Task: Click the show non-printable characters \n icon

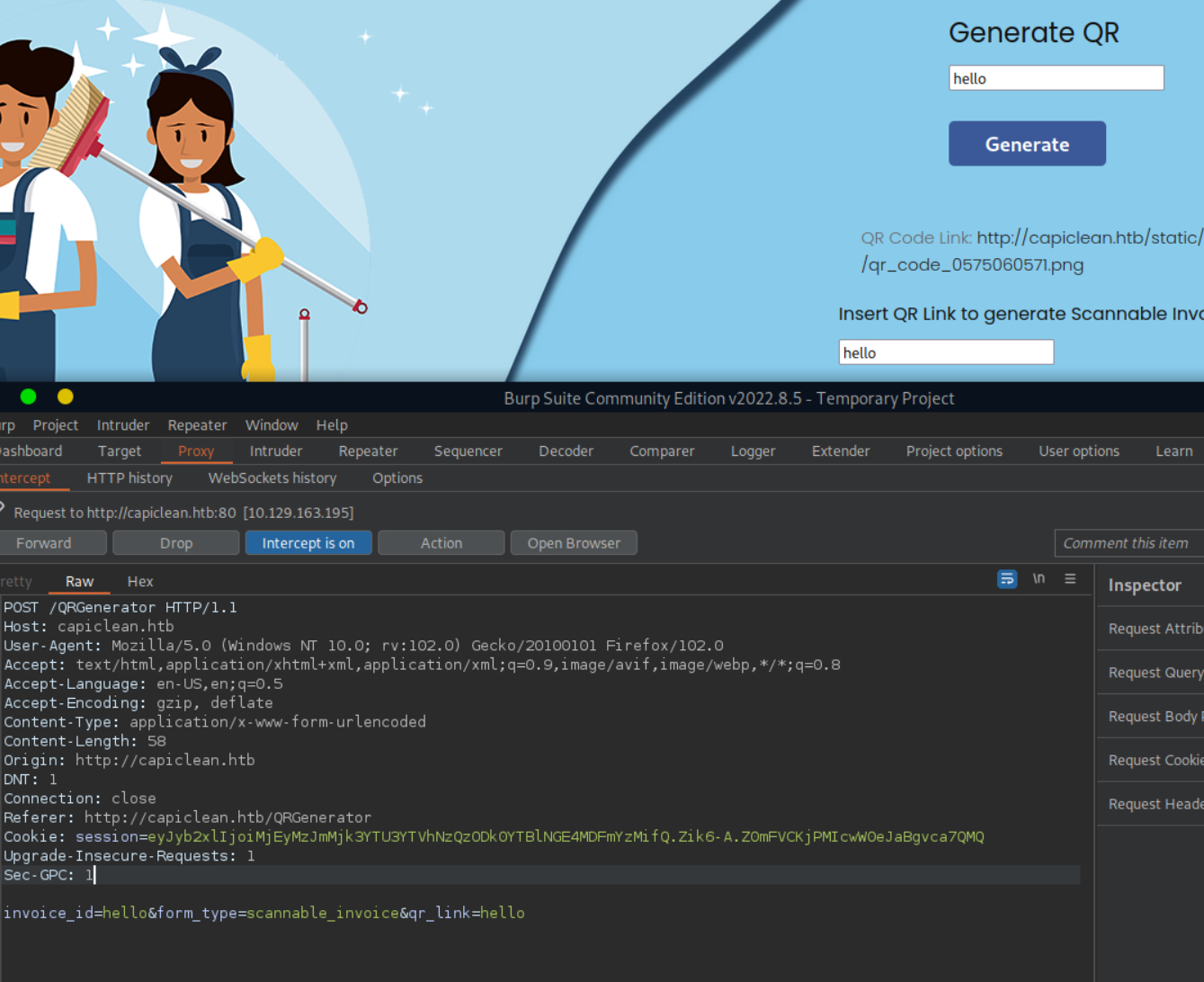Action: pyautogui.click(x=1039, y=579)
